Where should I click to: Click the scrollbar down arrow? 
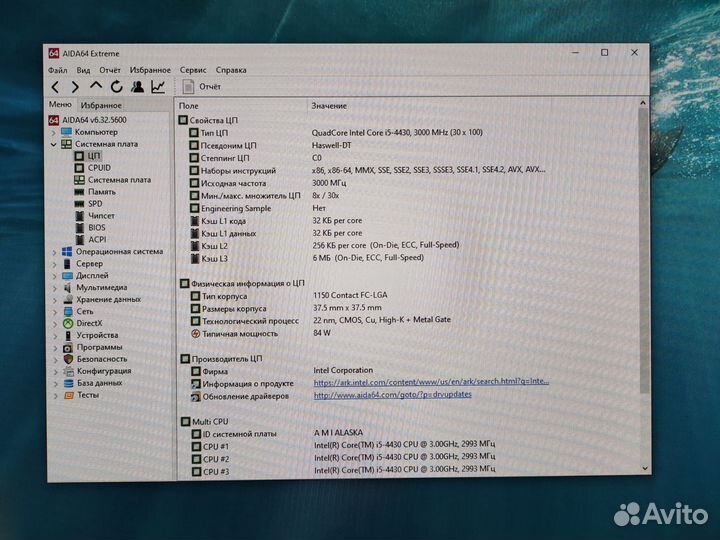tap(645, 468)
